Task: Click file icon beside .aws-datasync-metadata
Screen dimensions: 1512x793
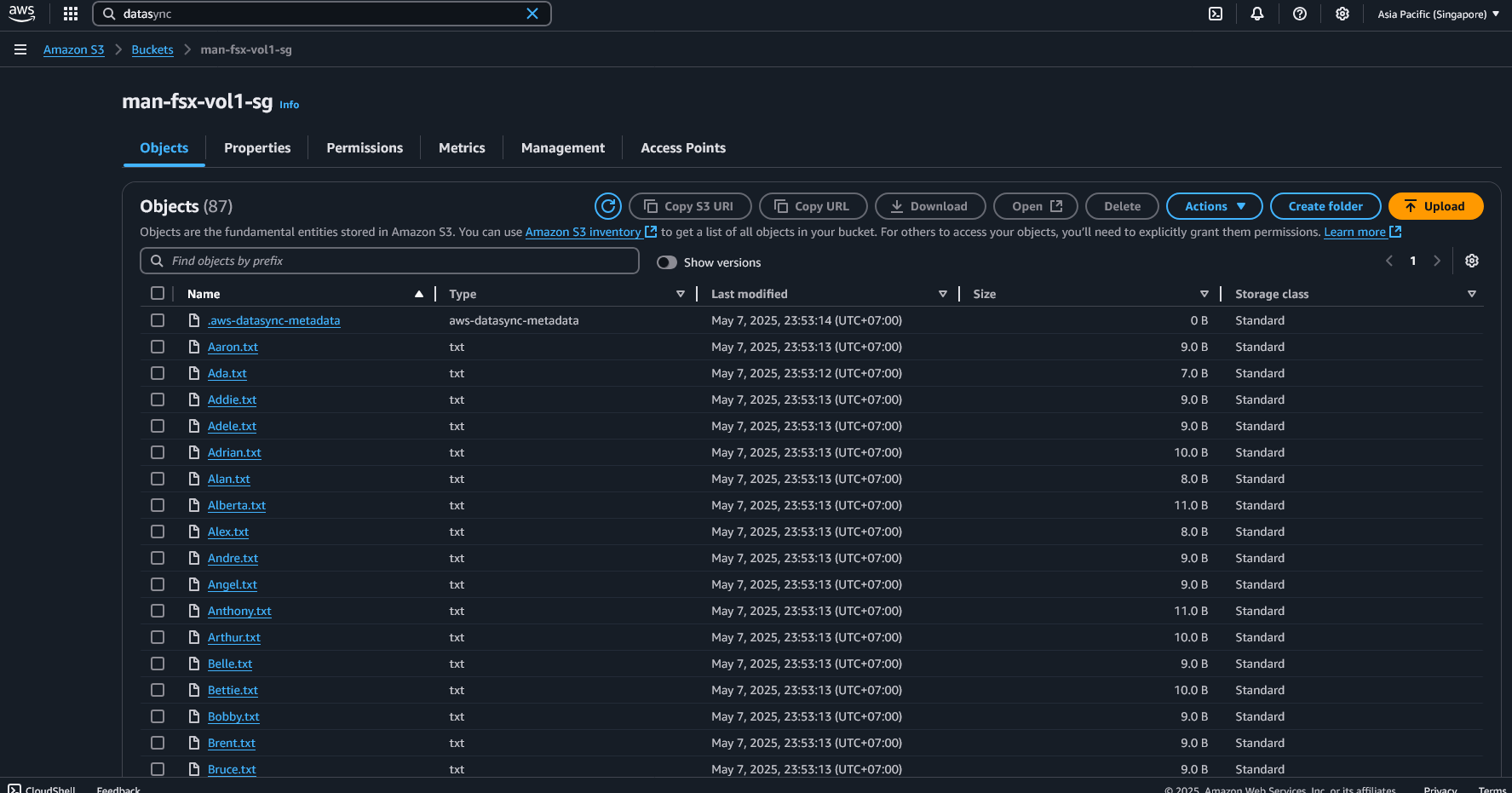Action: pos(194,320)
